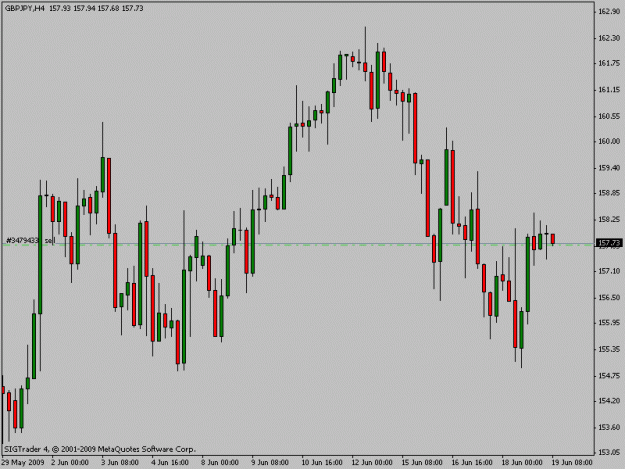Click the 155.95 price scale label
This screenshot has height=469, width=625.
click(609, 323)
